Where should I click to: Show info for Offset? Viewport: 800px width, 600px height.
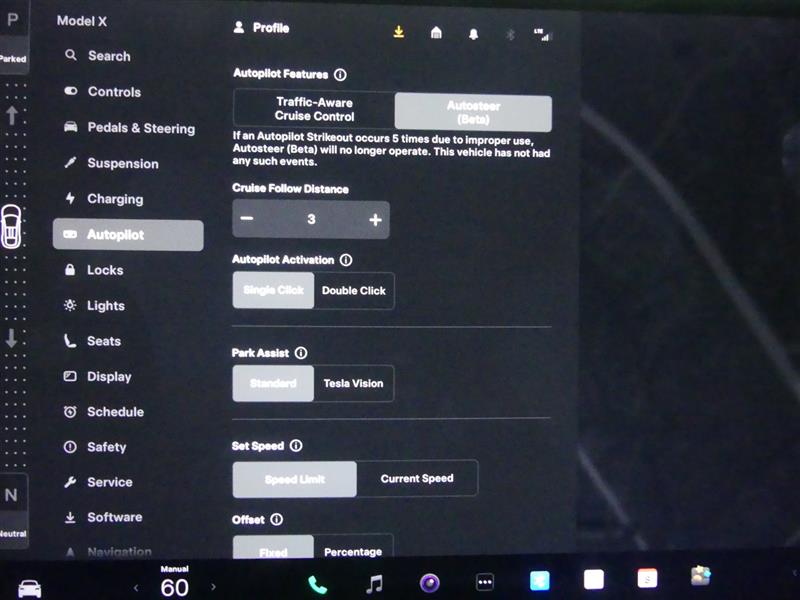pyautogui.click(x=277, y=519)
